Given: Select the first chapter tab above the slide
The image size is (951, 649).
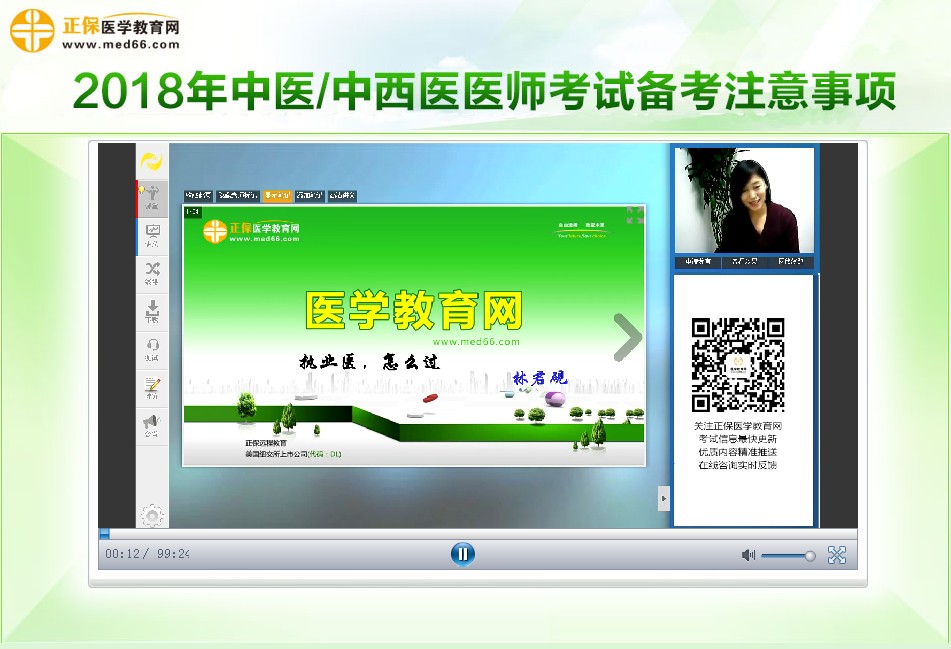Looking at the screenshot, I should pyautogui.click(x=198, y=196).
